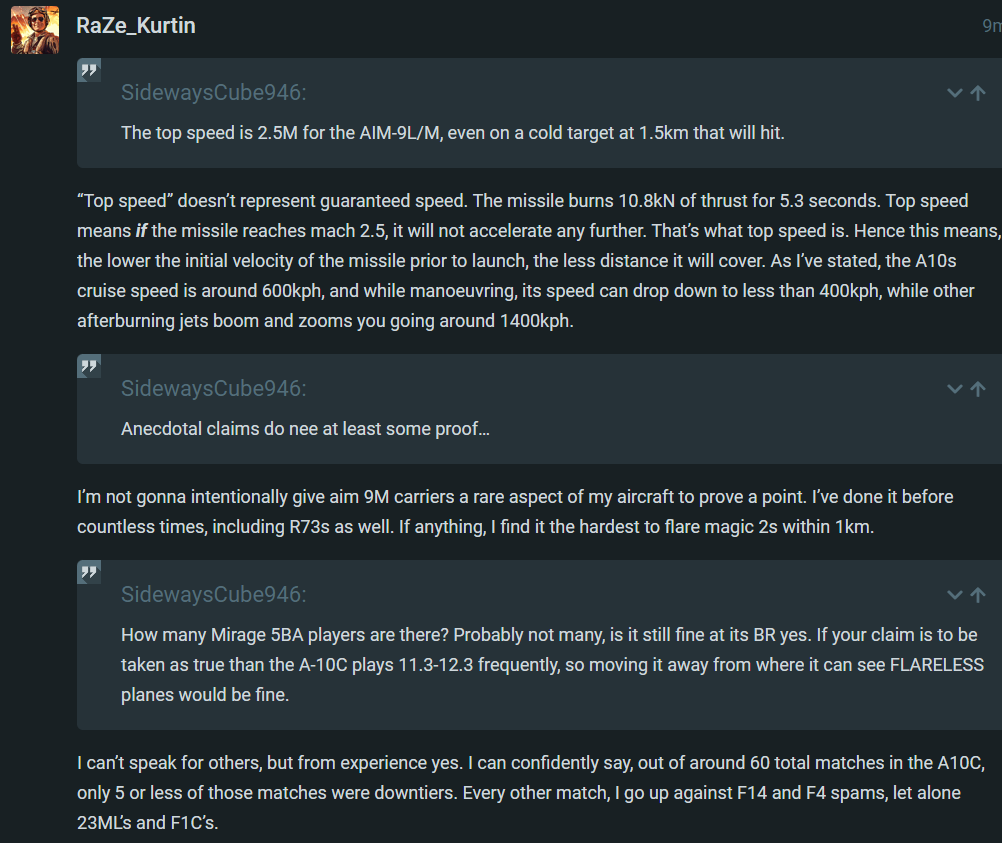This screenshot has width=1002, height=843.
Task: Go to the original Anecdotal claims post via the up arrow
Action: [x=978, y=388]
